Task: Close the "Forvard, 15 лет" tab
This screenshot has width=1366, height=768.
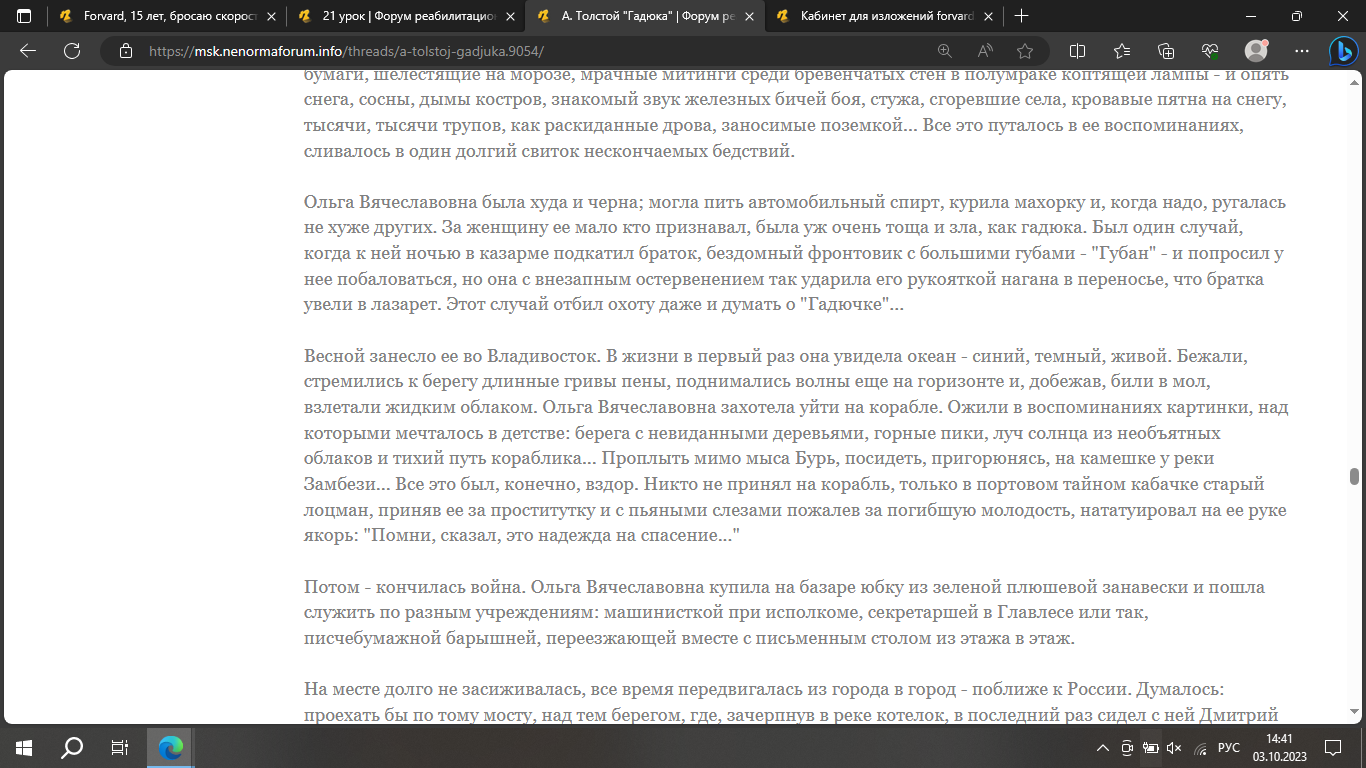Action: coord(270,16)
